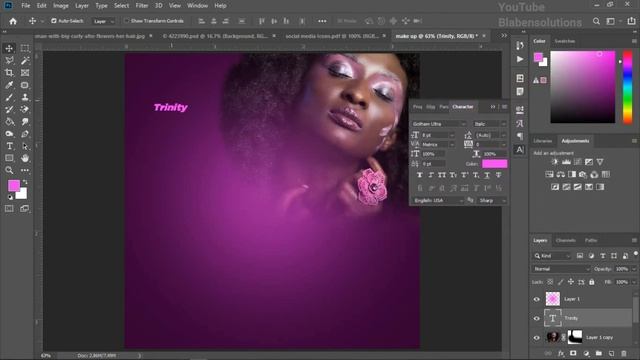Open the Normal blend mode dropdown
Viewport: 640px width, 360px height.
click(561, 269)
